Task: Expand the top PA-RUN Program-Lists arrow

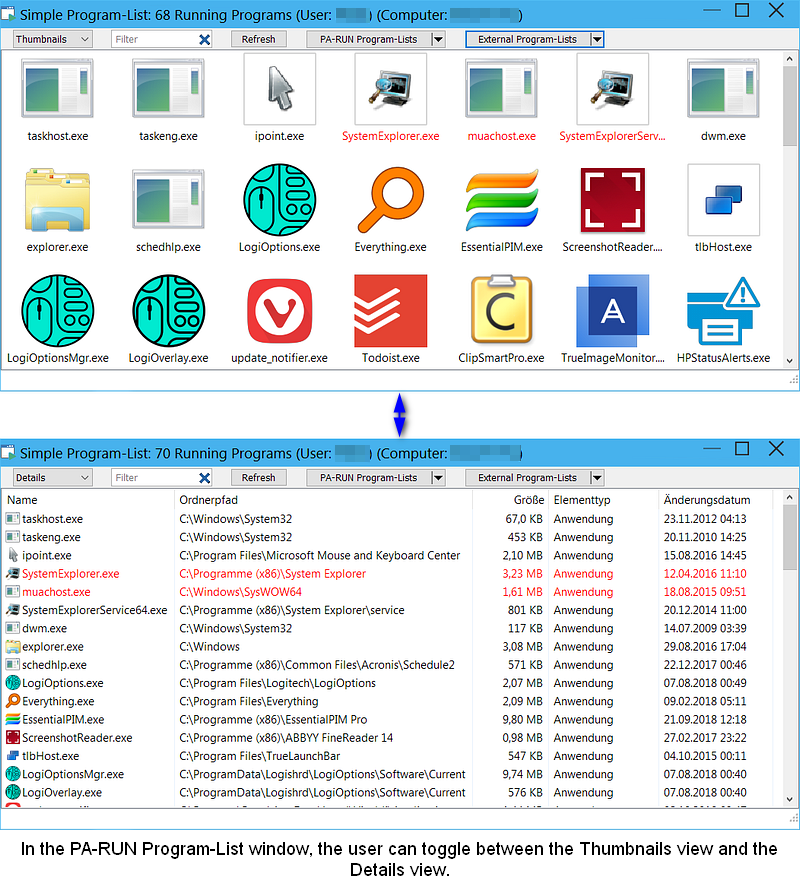Action: point(438,39)
